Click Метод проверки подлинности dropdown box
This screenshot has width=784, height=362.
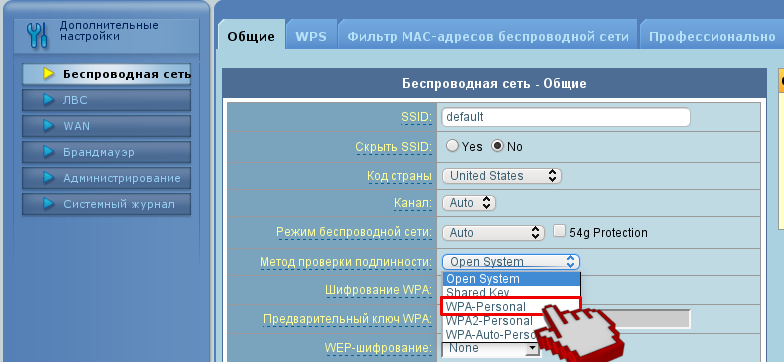tap(510, 262)
